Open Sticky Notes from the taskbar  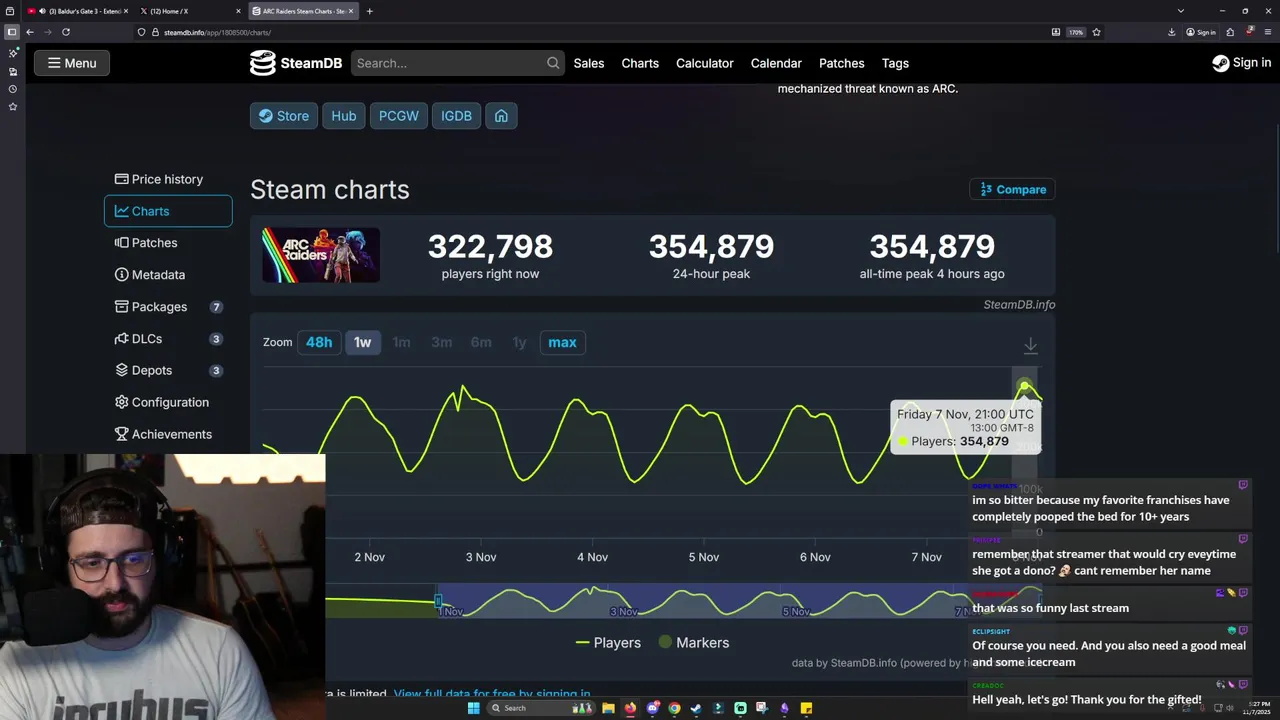pos(806,708)
